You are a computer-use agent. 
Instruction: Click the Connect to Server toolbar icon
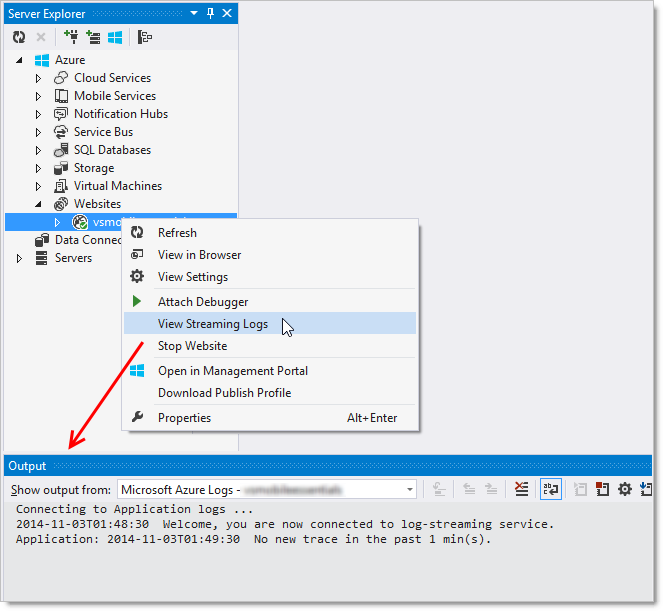click(93, 37)
